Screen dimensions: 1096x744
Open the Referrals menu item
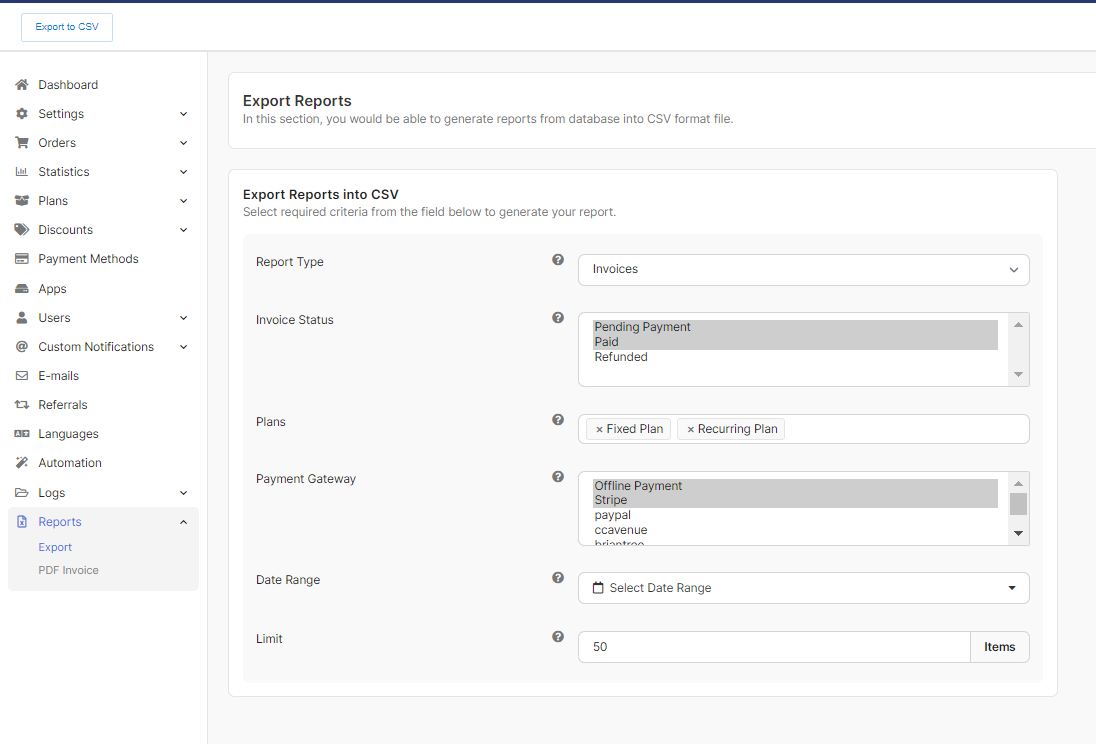63,405
